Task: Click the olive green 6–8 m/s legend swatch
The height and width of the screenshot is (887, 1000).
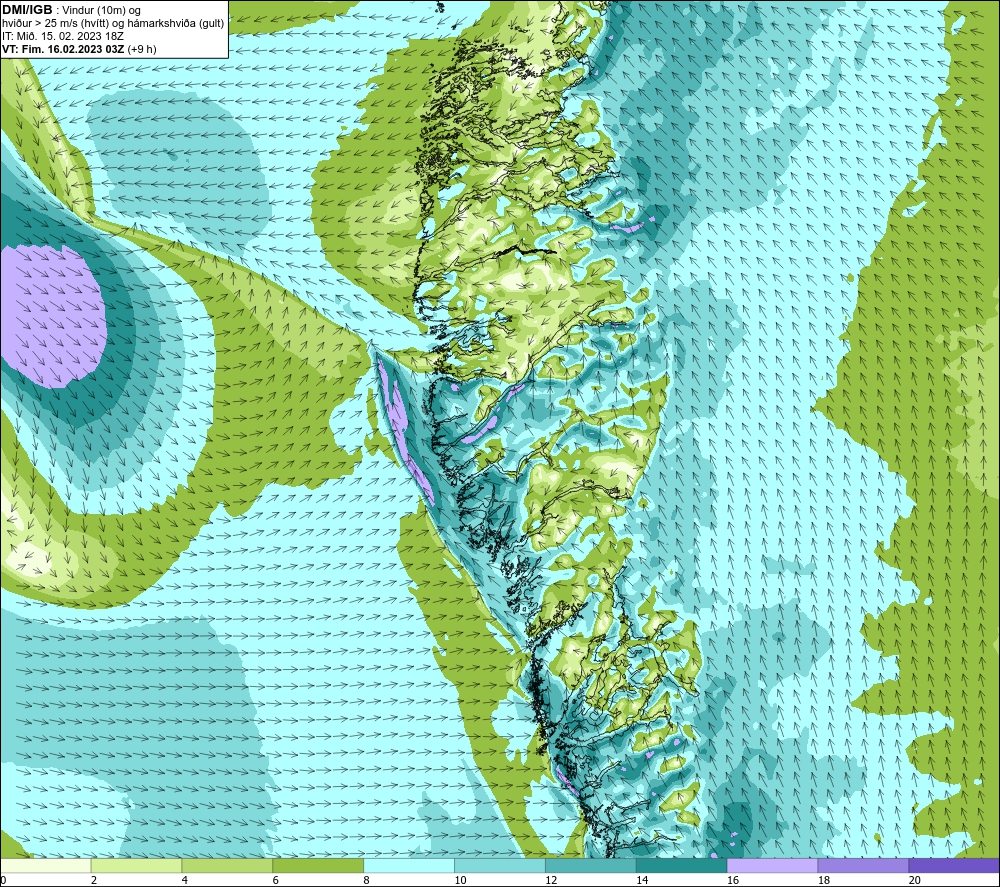Action: [x=318, y=865]
